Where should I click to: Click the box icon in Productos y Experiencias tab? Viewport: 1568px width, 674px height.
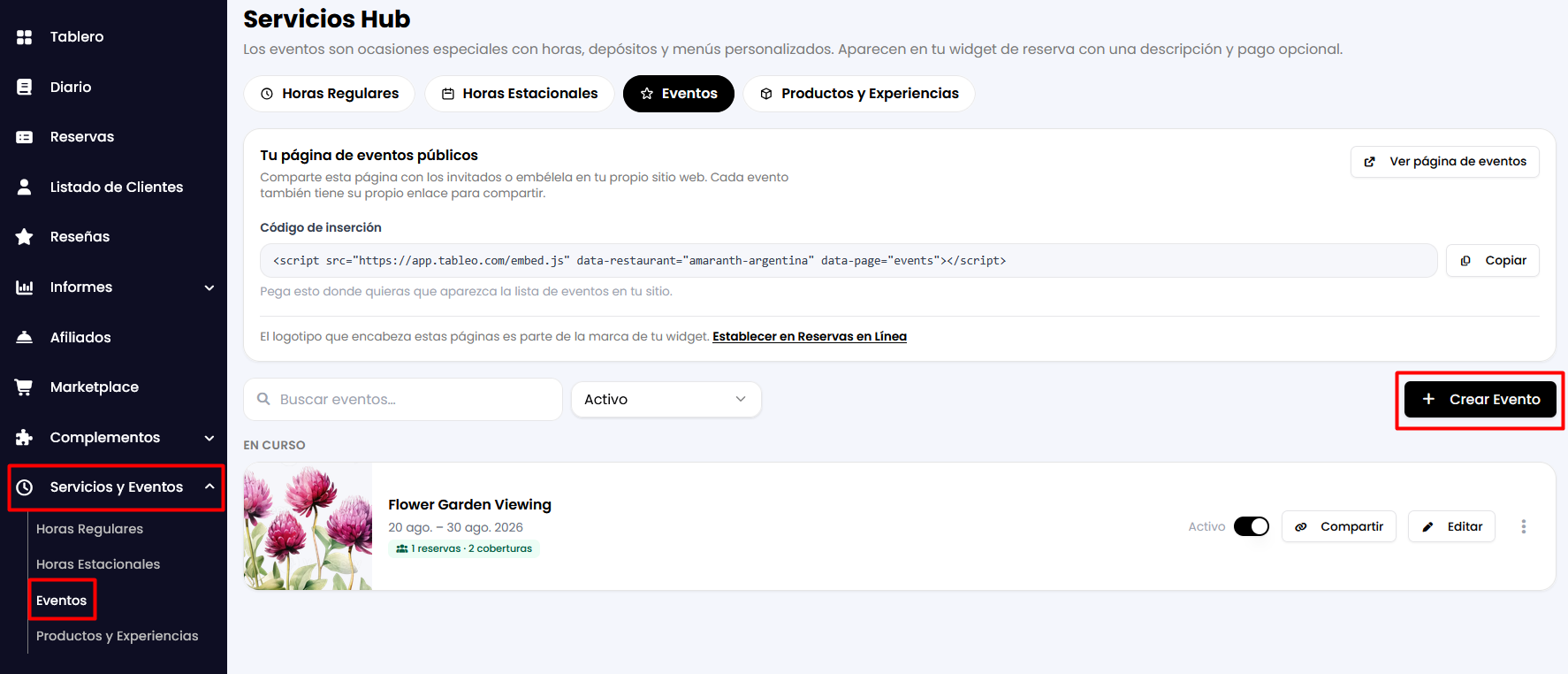click(766, 94)
